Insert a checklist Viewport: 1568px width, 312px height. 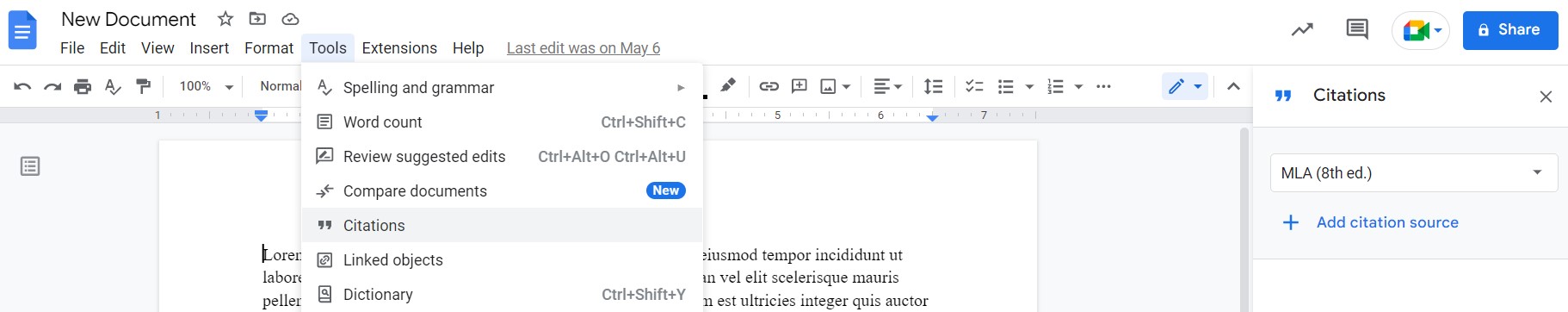point(974,86)
